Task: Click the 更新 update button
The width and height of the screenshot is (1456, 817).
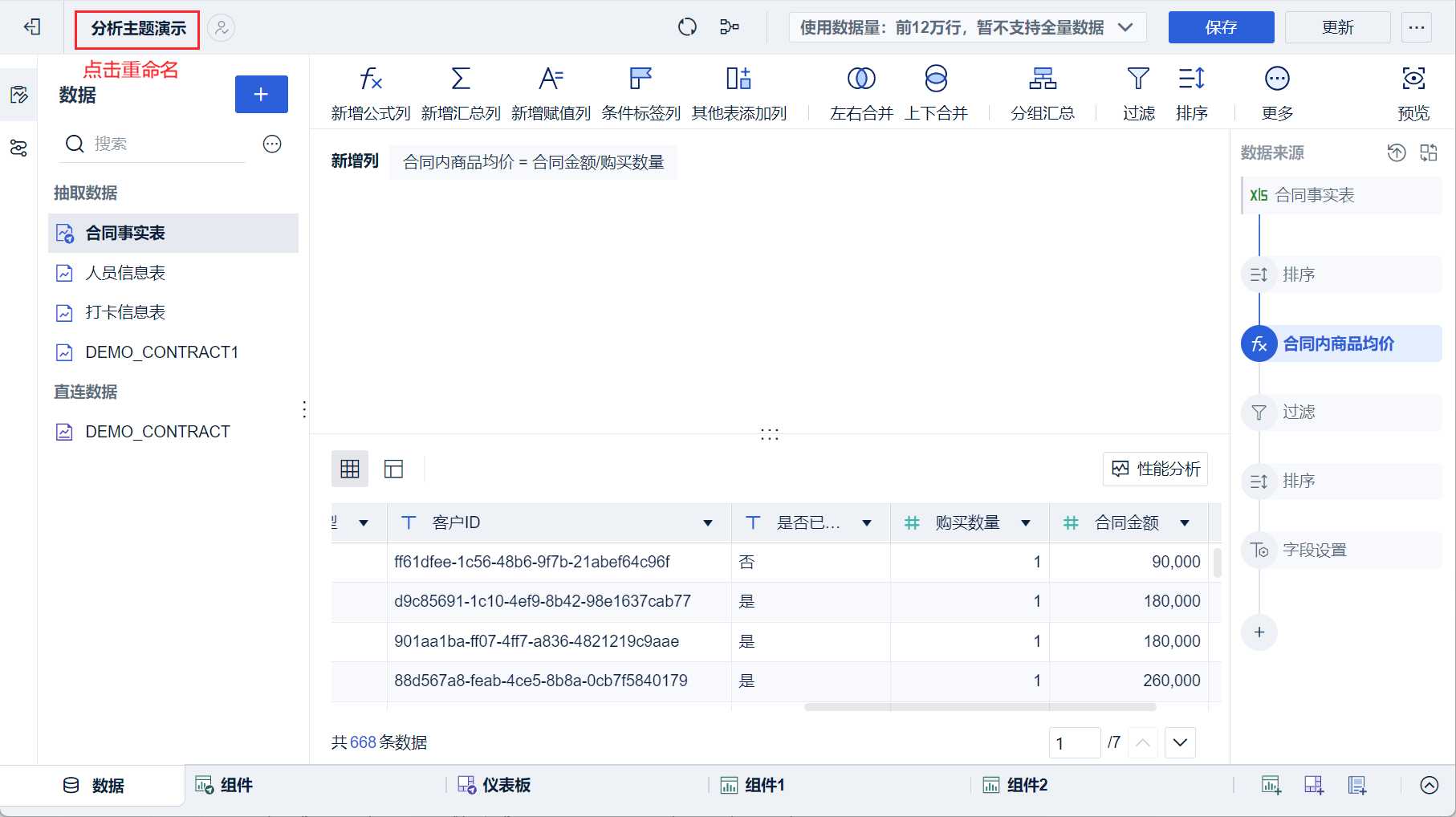Action: (1337, 27)
